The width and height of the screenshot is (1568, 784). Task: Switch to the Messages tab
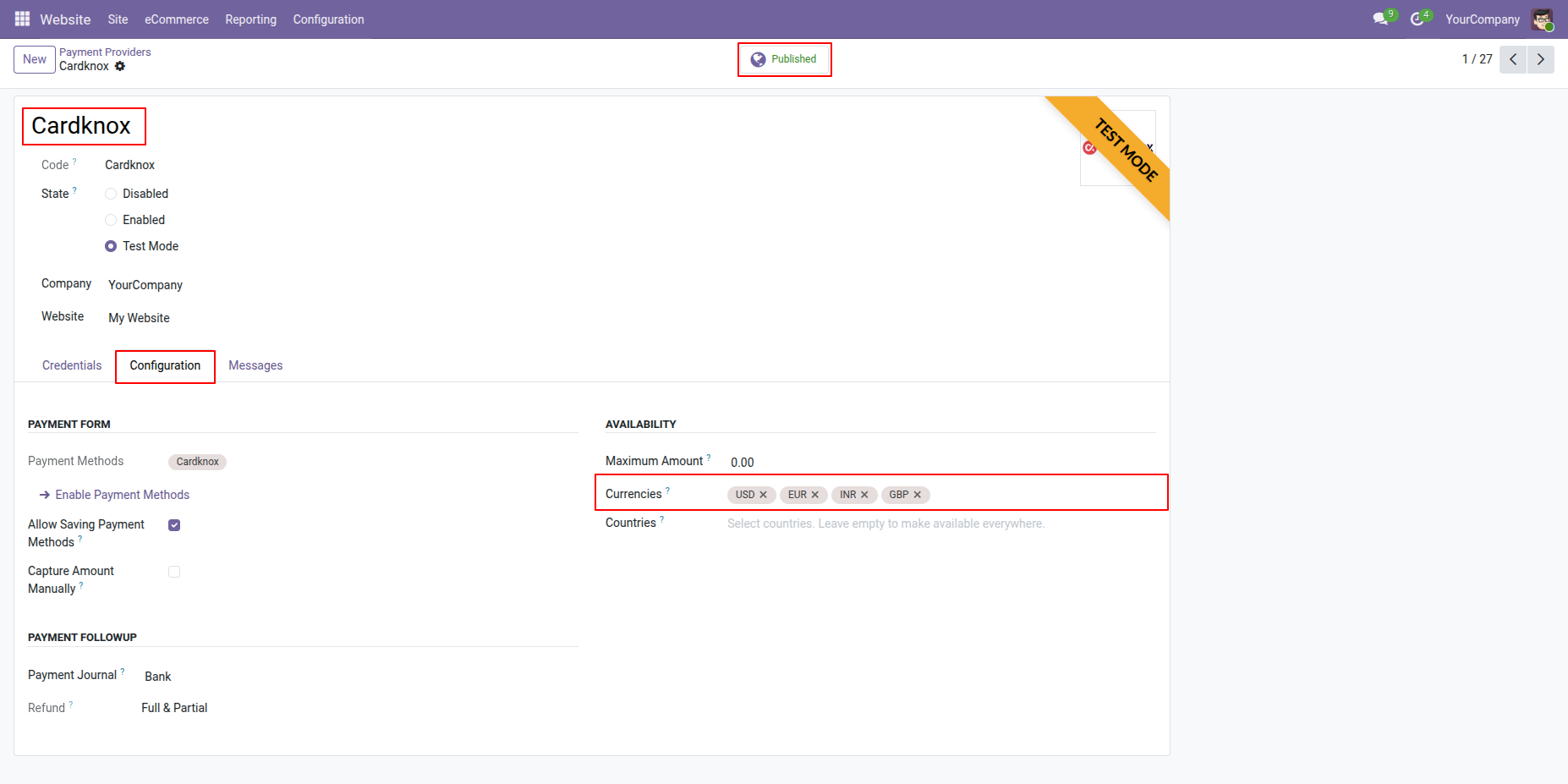point(255,365)
